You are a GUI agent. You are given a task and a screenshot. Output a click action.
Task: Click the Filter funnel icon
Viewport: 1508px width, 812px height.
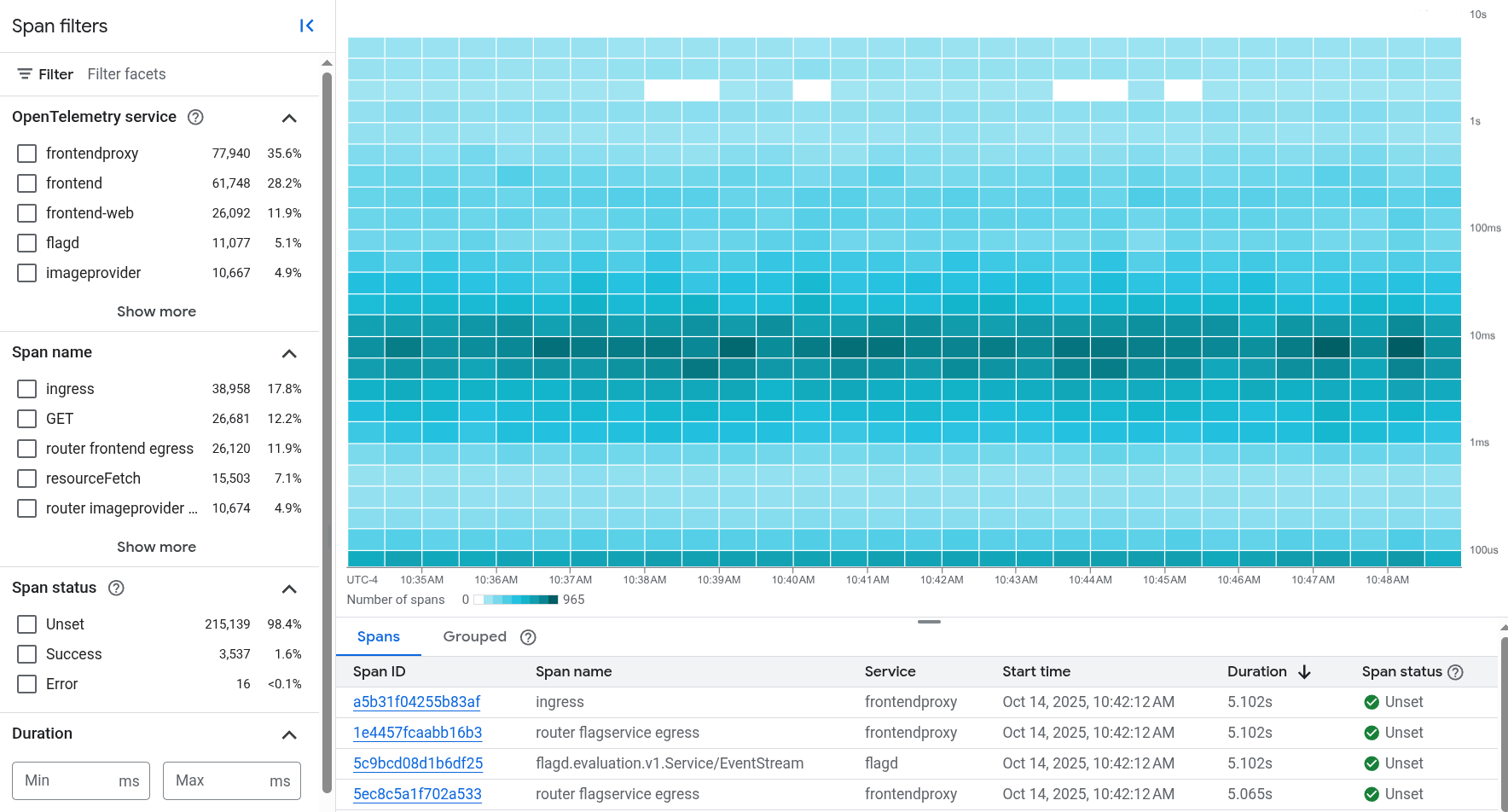pos(25,73)
